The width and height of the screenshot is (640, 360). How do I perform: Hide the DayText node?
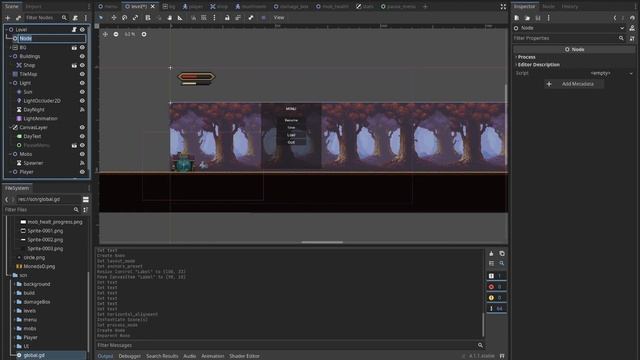click(x=82, y=136)
